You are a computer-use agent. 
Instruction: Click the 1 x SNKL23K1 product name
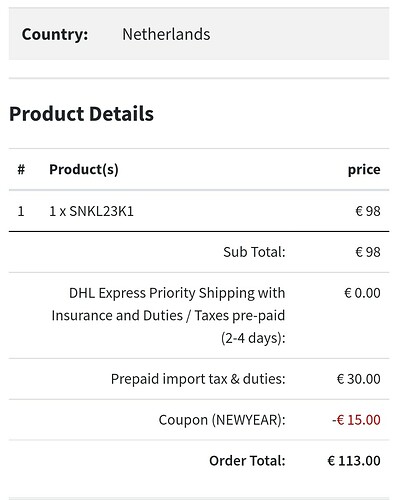[x=91, y=211]
